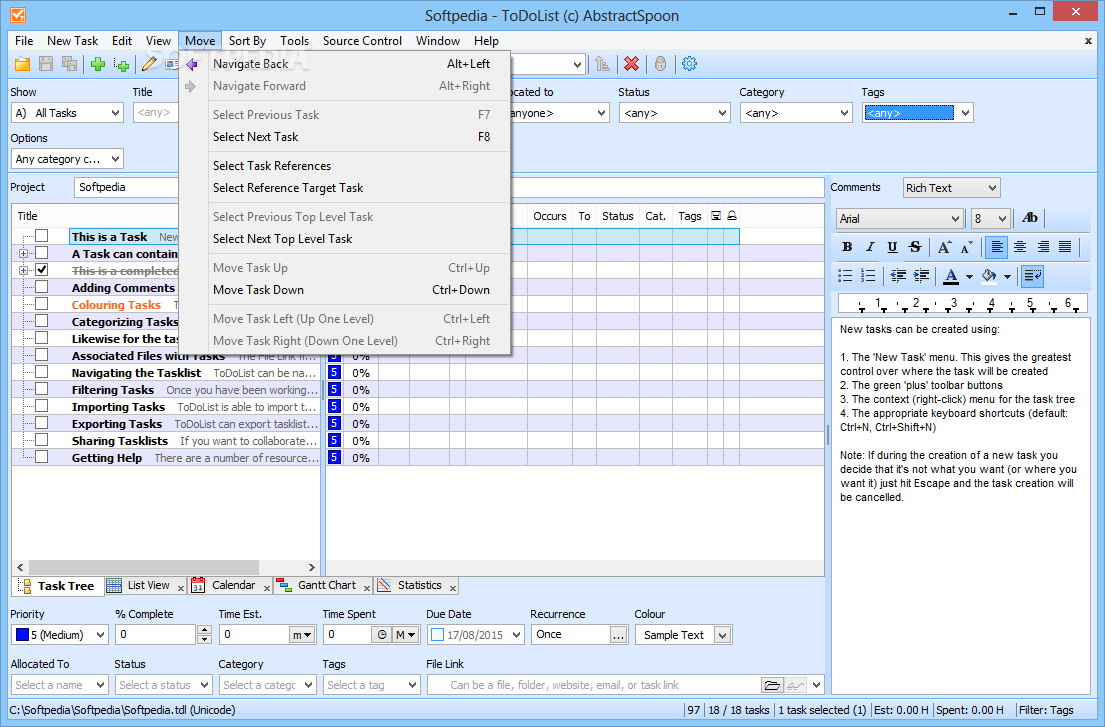This screenshot has height=727, width=1105.
Task: Check the 'Getting Help' checkbox
Action: coord(42,457)
